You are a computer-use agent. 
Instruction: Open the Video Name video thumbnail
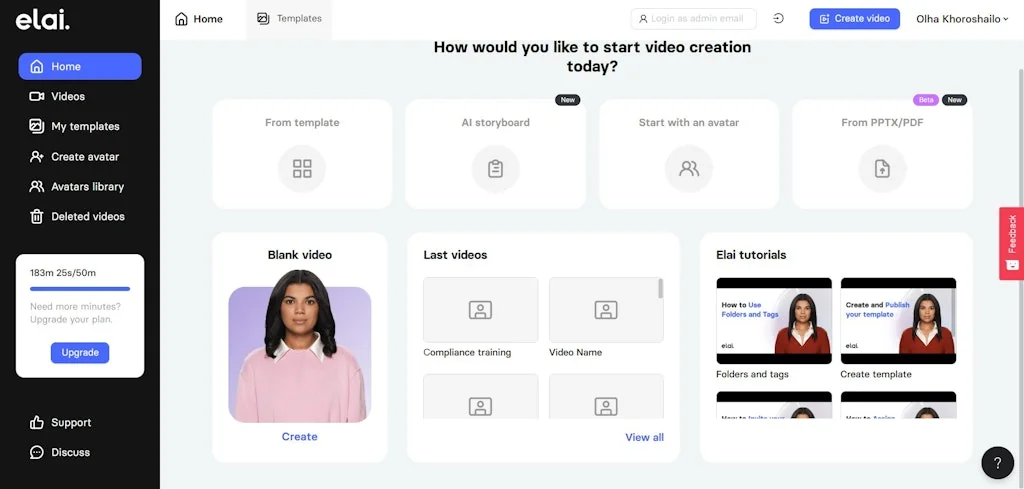click(606, 310)
